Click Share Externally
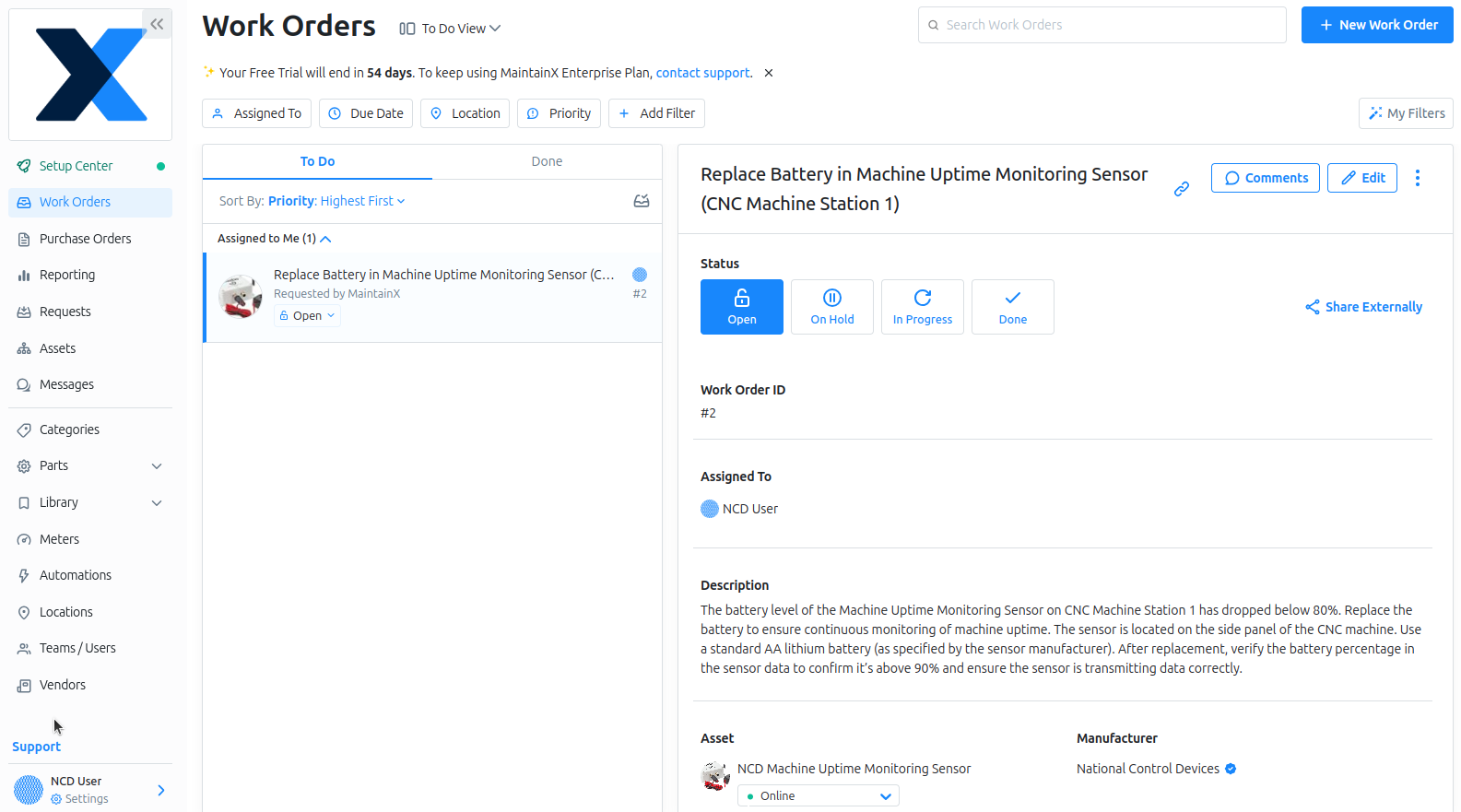The height and width of the screenshot is (812, 1461). (1363, 307)
